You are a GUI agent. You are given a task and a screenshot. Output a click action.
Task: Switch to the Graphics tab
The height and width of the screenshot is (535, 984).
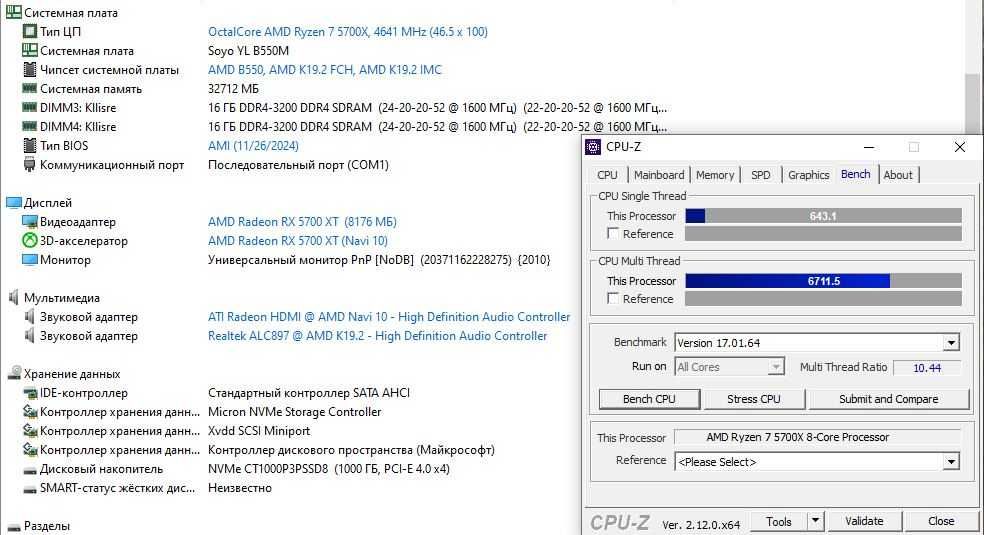tap(808, 175)
